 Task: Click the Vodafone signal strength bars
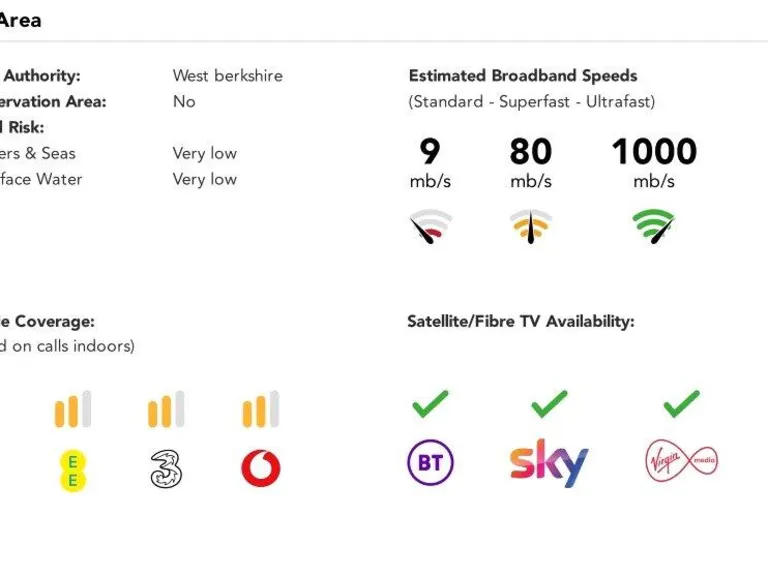tap(260, 410)
